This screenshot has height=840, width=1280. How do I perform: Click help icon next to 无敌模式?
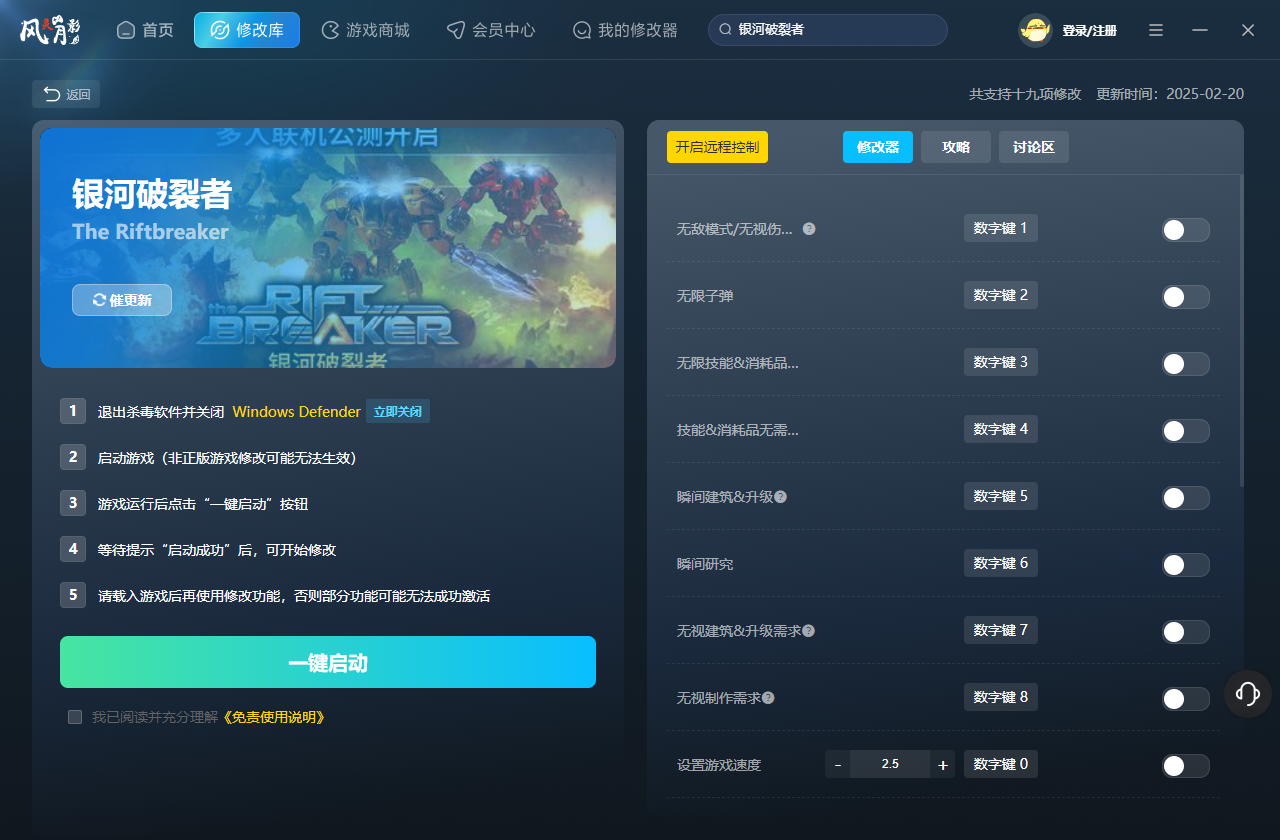pos(809,229)
